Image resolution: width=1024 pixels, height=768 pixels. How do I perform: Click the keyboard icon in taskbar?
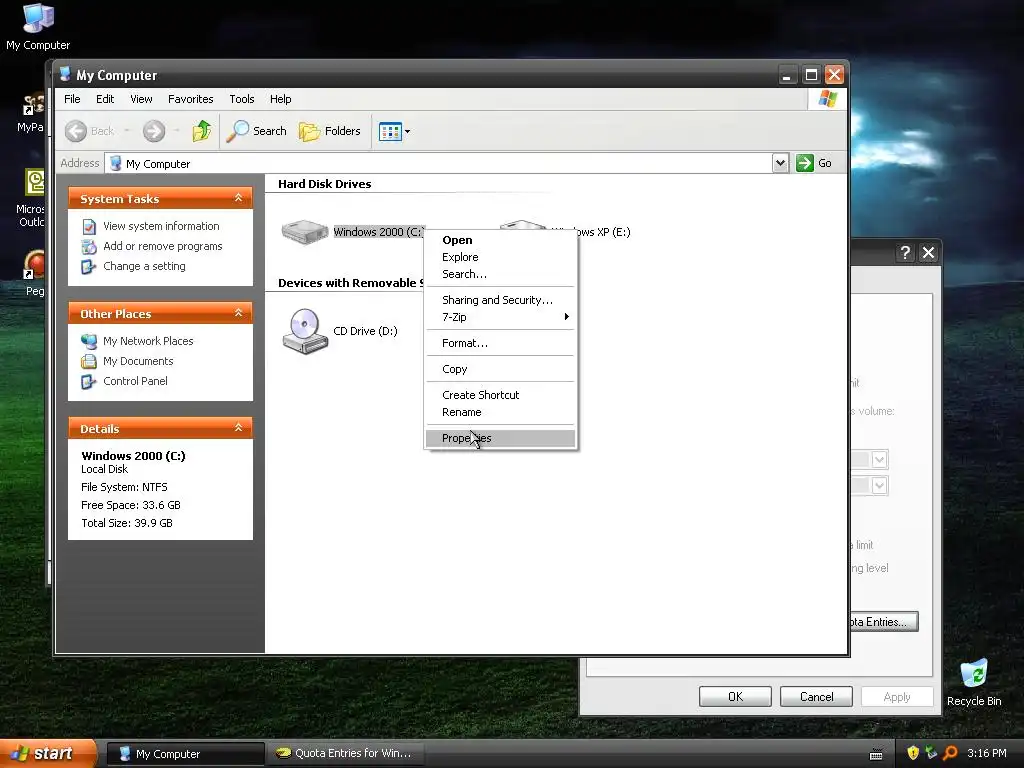[876, 754]
